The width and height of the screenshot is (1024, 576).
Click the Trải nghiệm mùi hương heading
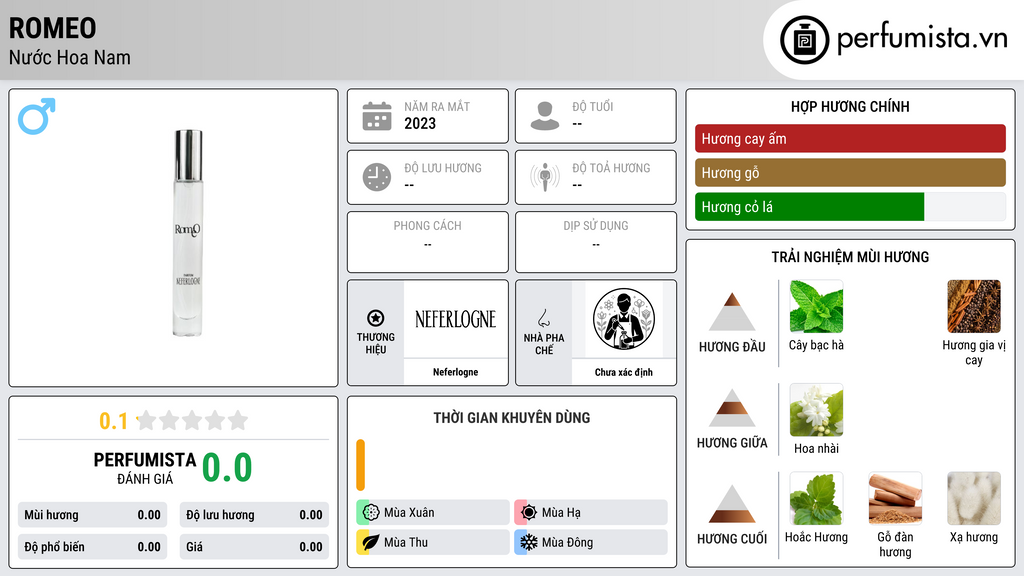click(x=850, y=257)
